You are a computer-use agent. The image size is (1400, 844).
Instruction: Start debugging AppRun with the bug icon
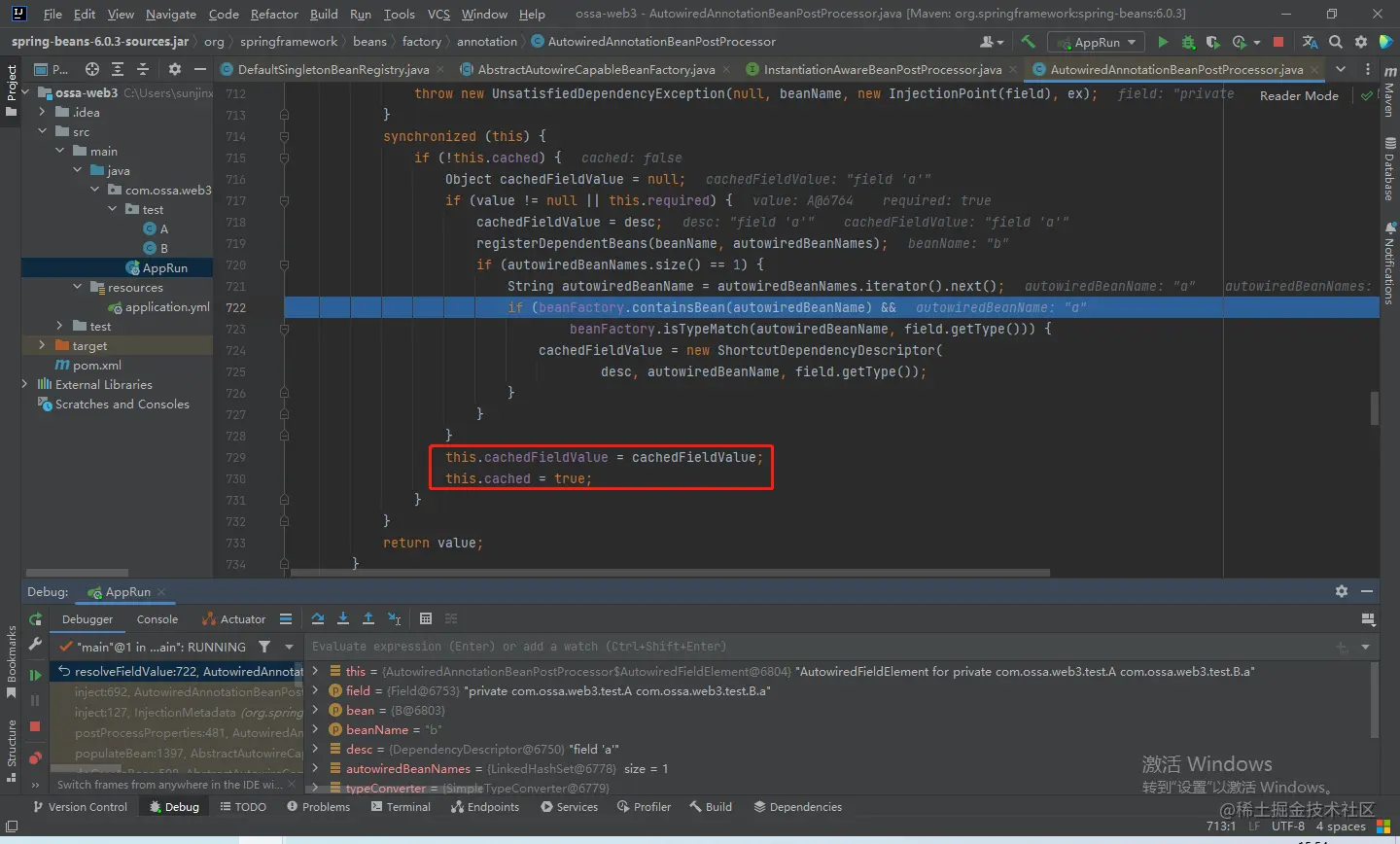click(x=1188, y=42)
